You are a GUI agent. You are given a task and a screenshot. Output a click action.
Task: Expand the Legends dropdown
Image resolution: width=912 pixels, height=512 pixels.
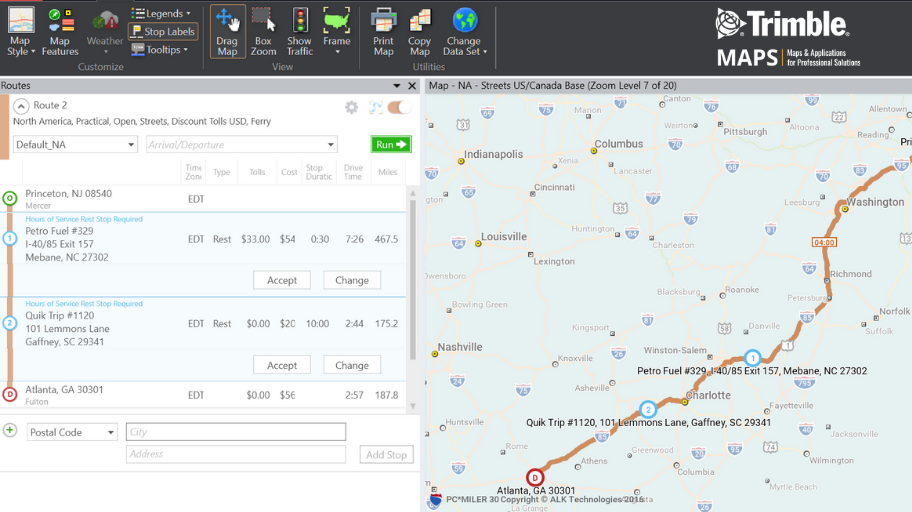click(161, 13)
